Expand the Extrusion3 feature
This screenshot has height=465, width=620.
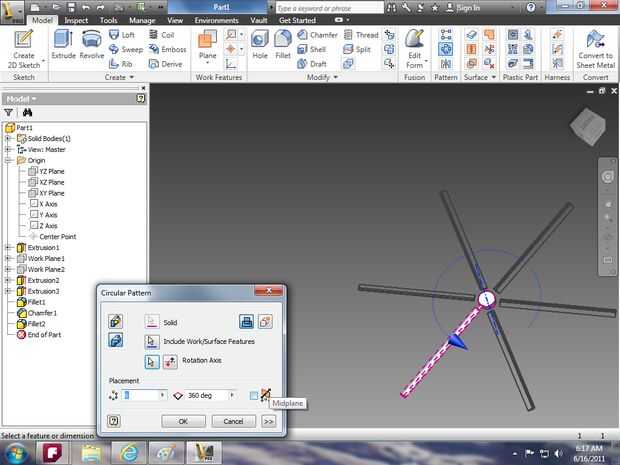tap(8, 291)
